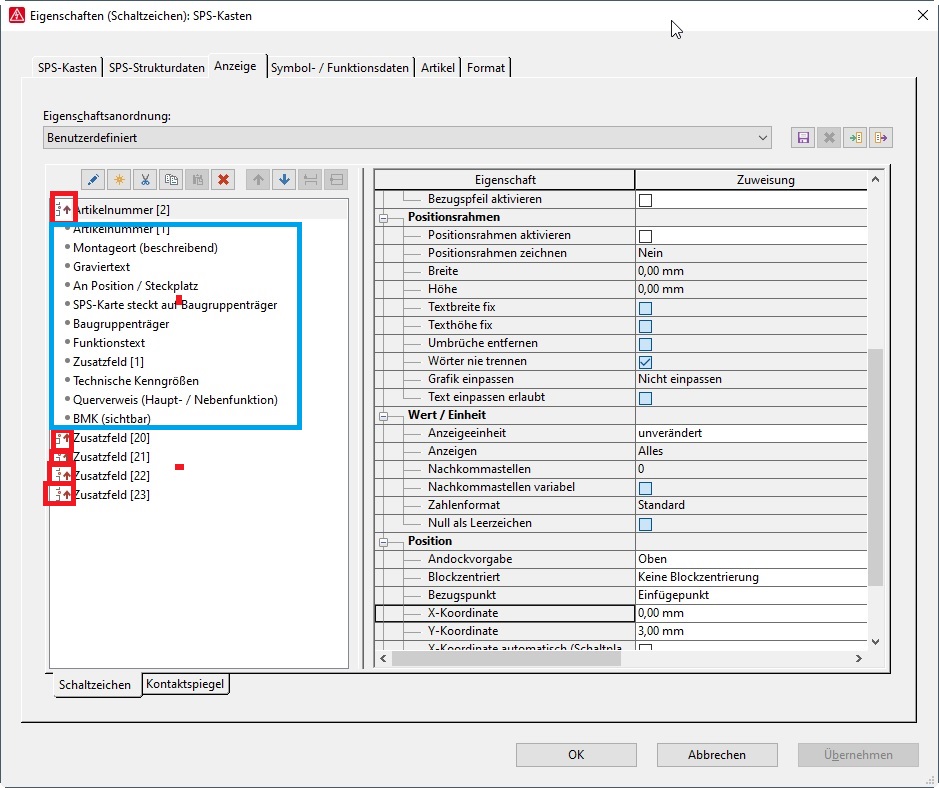This screenshot has height=788, width=939.
Task: Click the grey X delete-arrangement icon
Action: pyautogui.click(x=829, y=138)
